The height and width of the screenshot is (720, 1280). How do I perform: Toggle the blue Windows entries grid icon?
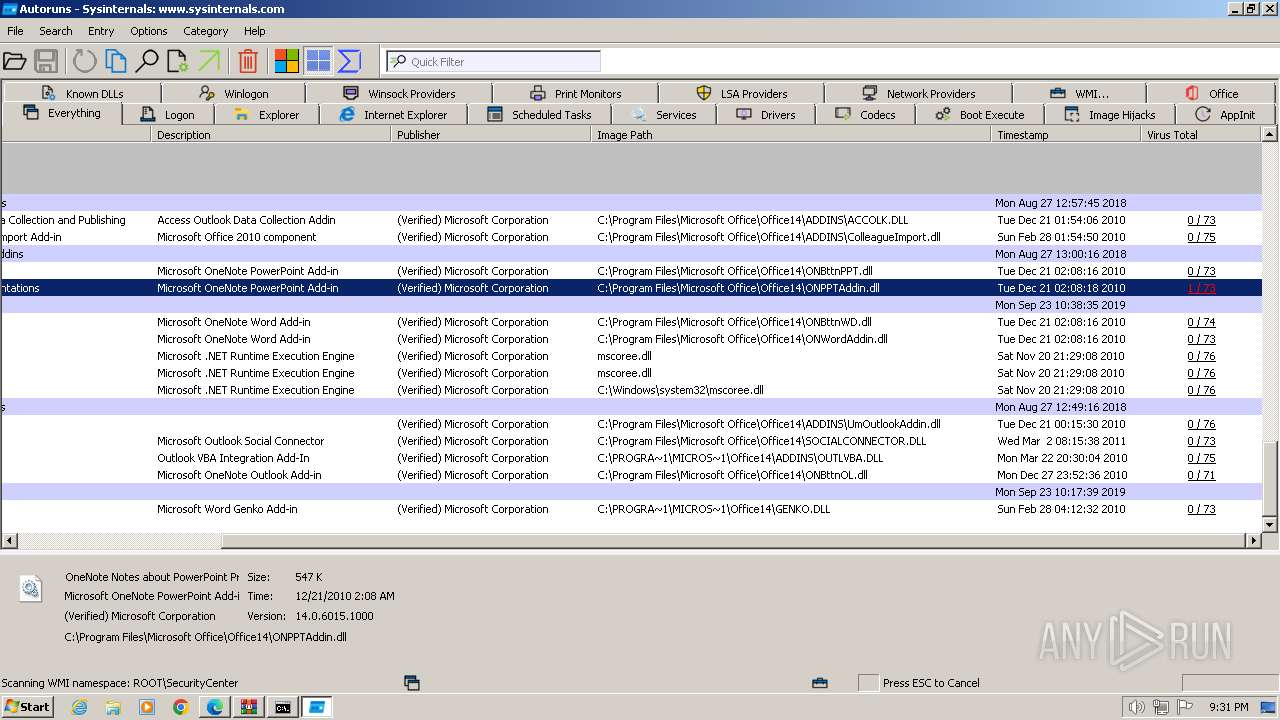318,61
